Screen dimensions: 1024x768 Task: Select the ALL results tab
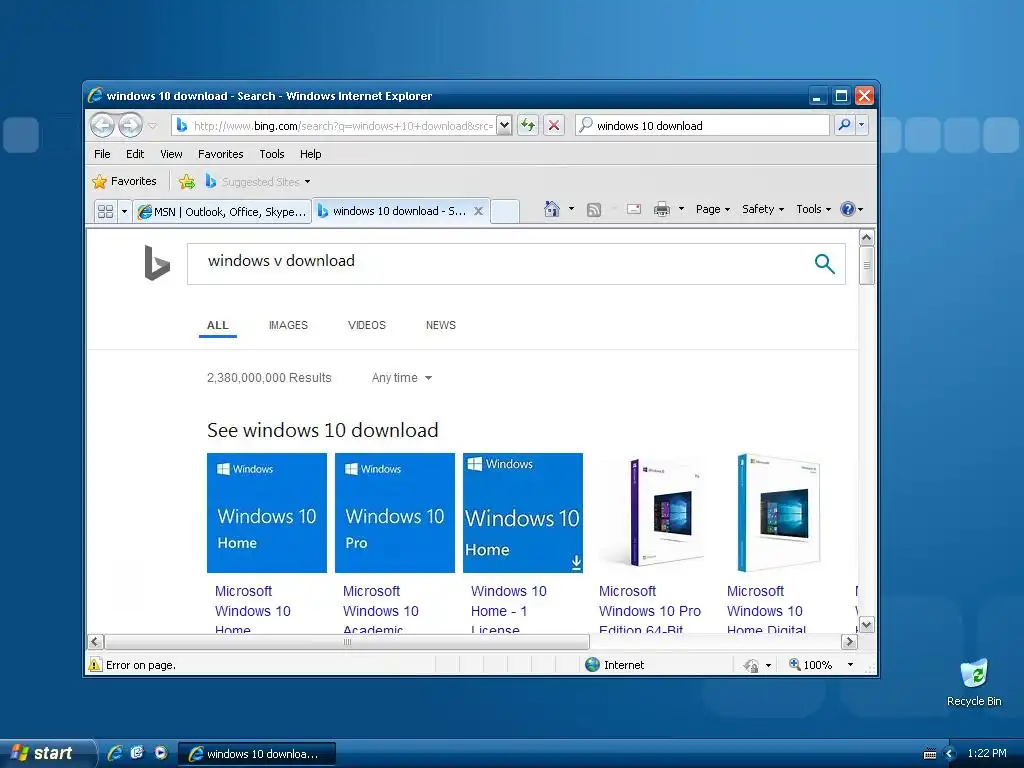pyautogui.click(x=217, y=325)
